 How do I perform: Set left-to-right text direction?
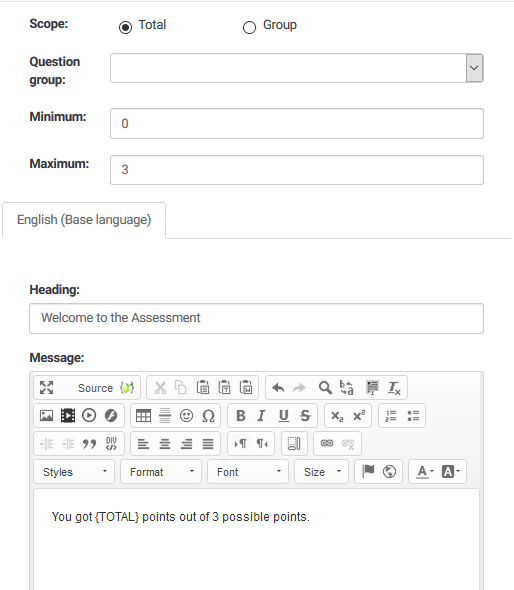[240, 444]
